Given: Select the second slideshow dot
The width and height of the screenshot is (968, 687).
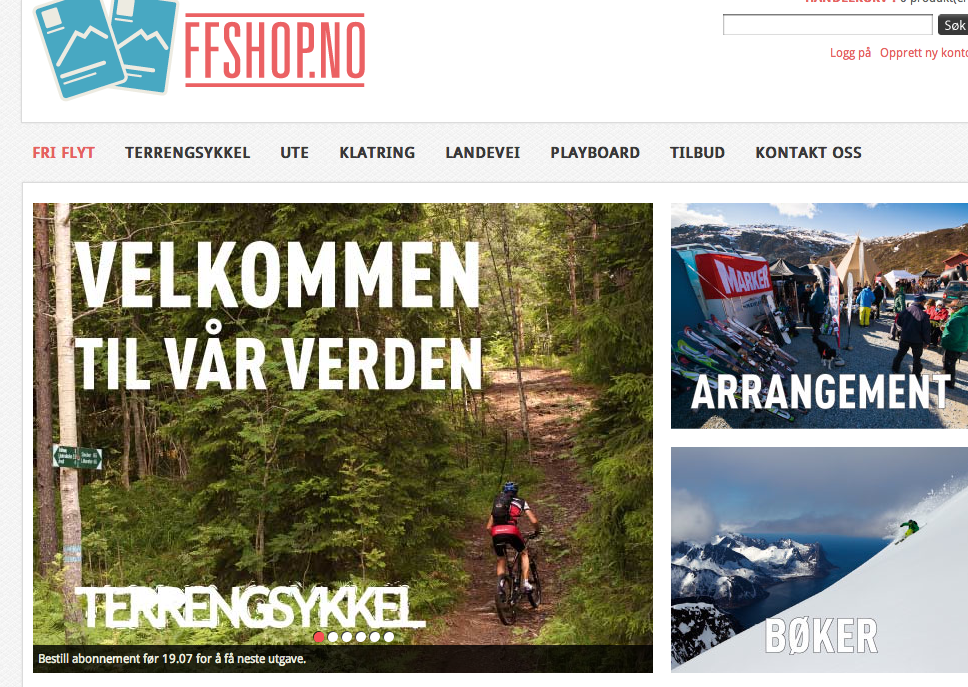Looking at the screenshot, I should pyautogui.click(x=333, y=636).
